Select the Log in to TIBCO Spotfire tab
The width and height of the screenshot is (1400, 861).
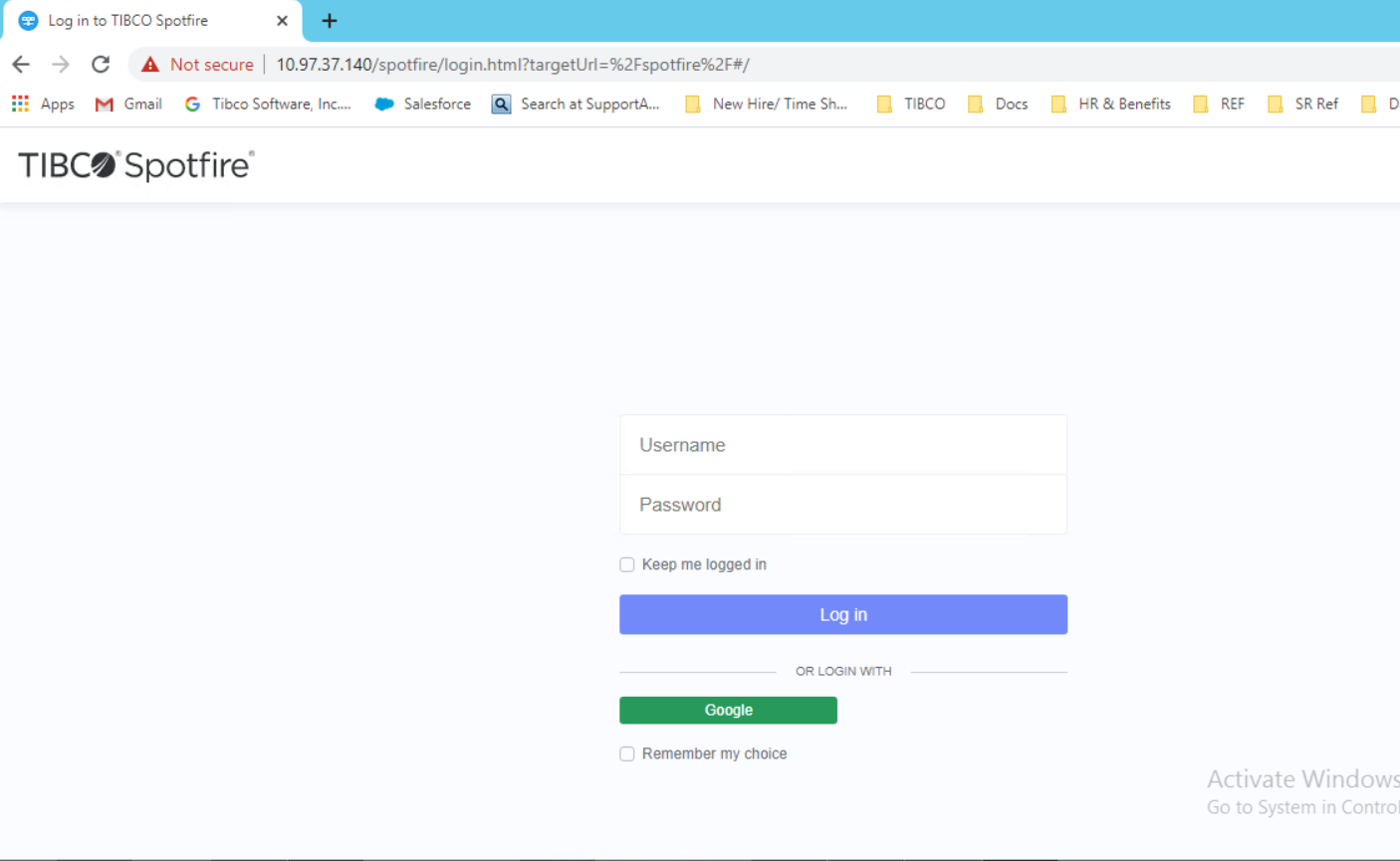point(151,21)
